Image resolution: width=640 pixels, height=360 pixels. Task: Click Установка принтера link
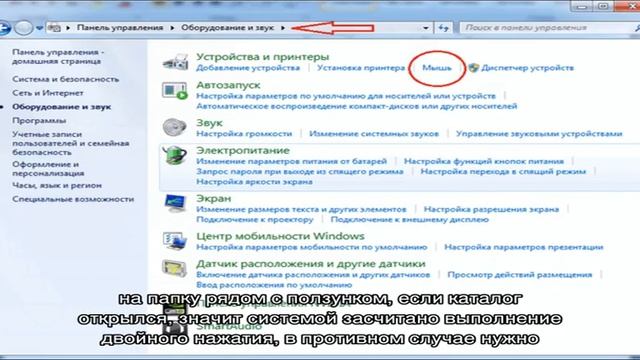(x=361, y=68)
